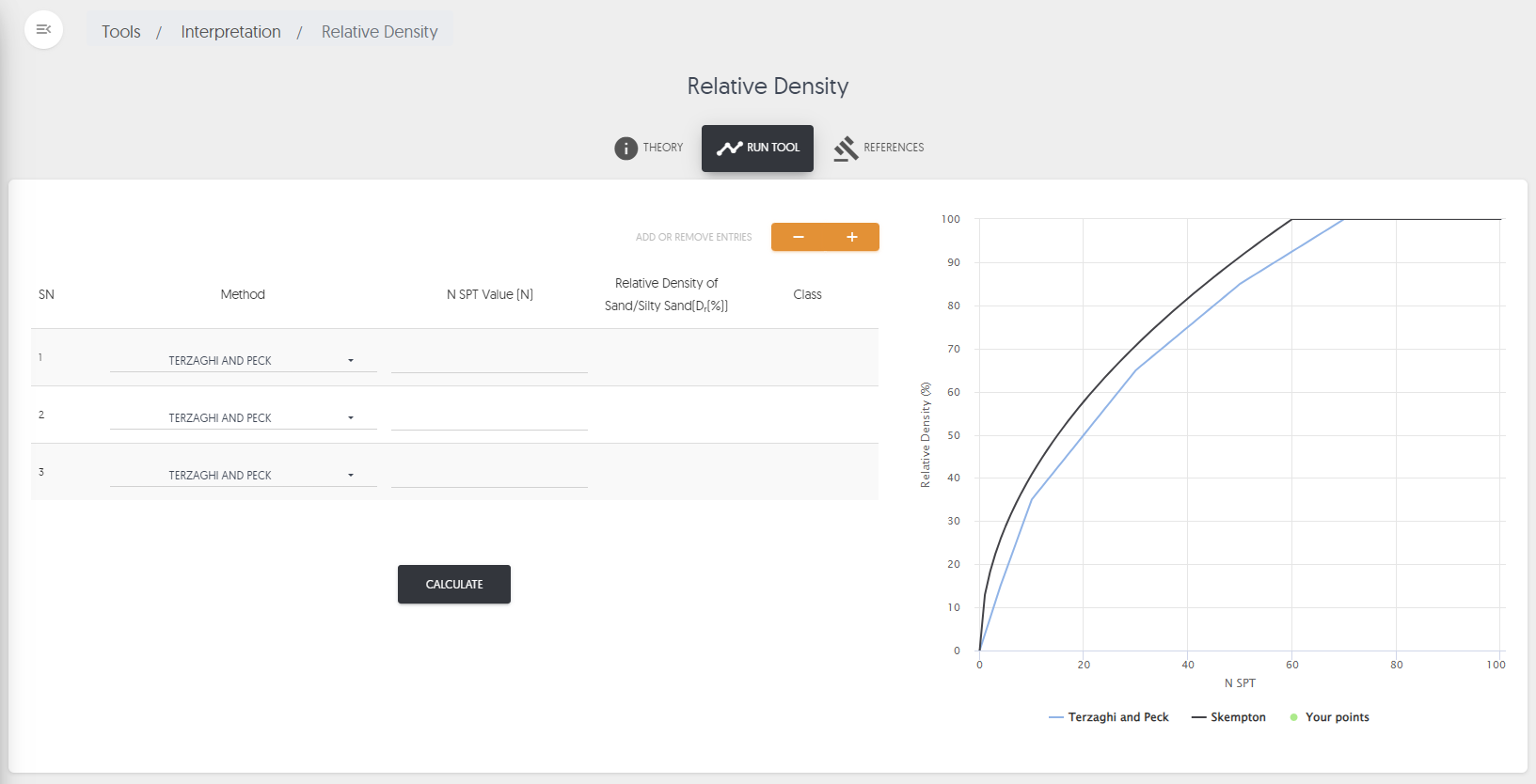The width and height of the screenshot is (1536, 784).
Task: Add an entry with plus icon
Action: 852,237
